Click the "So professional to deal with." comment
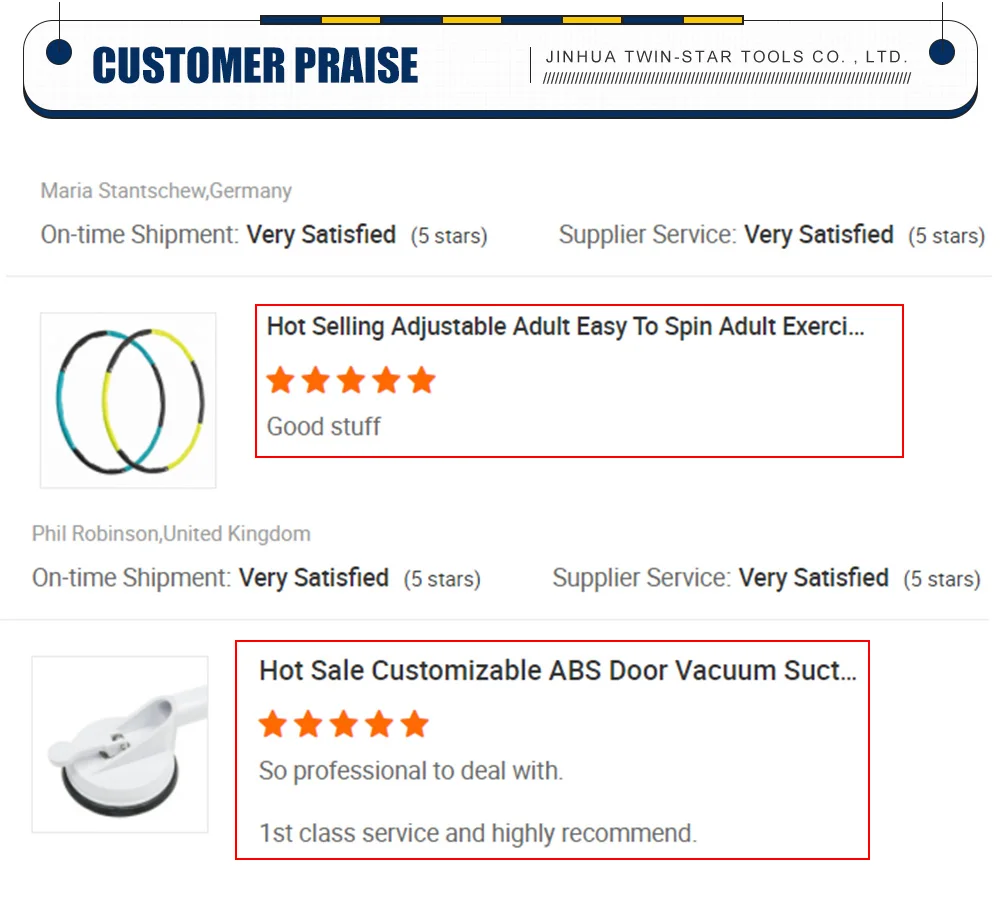 411,771
